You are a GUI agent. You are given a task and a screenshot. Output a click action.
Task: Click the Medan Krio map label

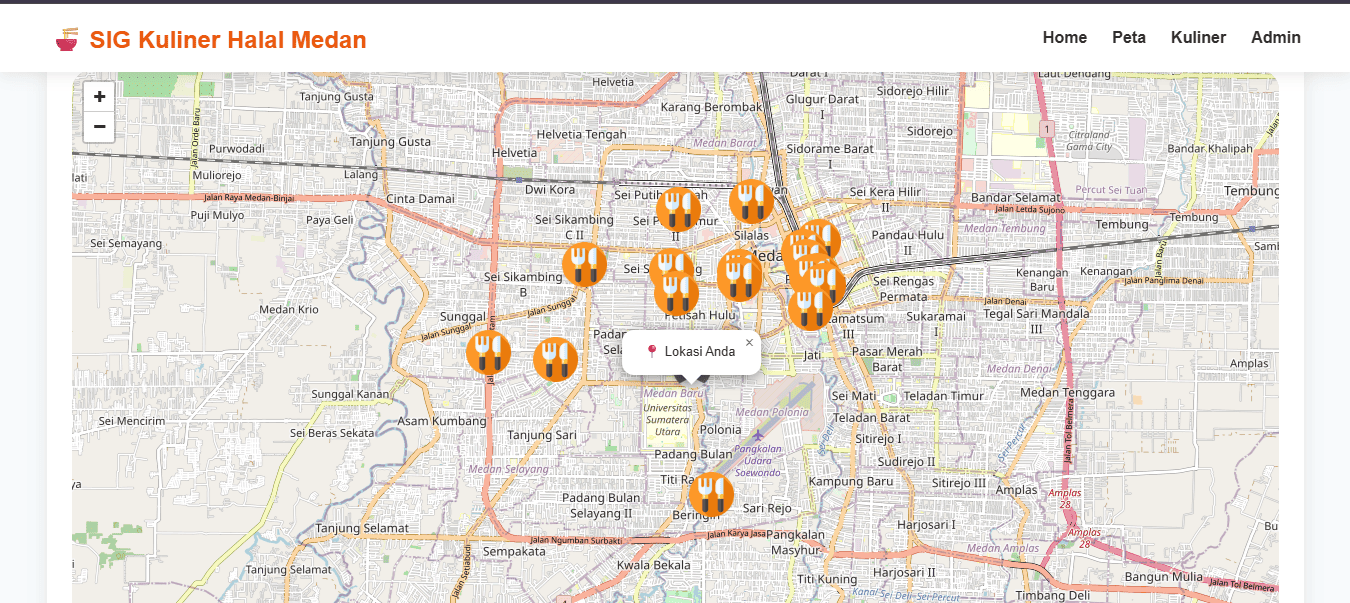point(289,309)
